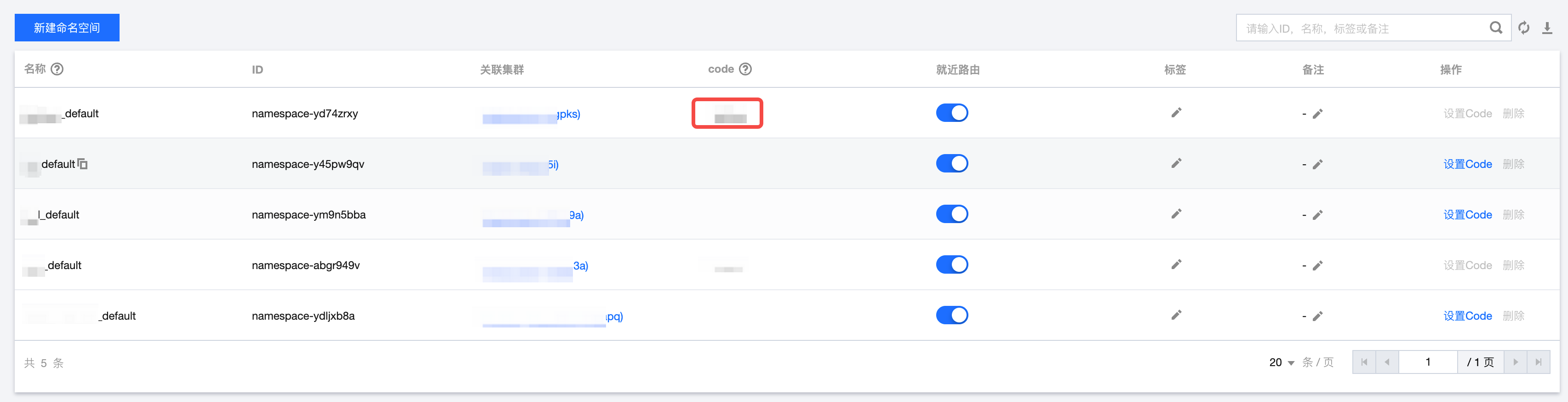Focus the ID, name, tag search field
The width and height of the screenshot is (1568, 402).
point(1363,28)
